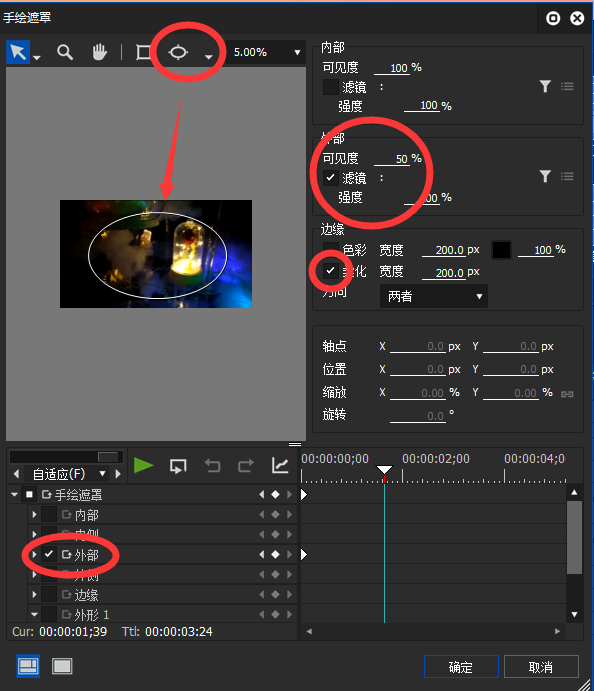The height and width of the screenshot is (691, 594).
Task: Add keyframe on 外部 row
Action: click(275, 554)
